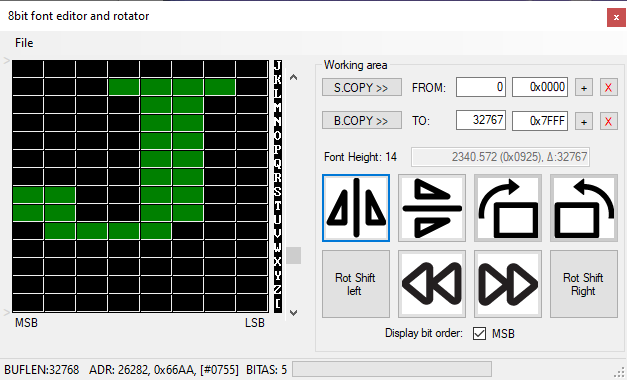This screenshot has height=380, width=627.
Task: Select character T in the glyph strip
Action: [278, 205]
